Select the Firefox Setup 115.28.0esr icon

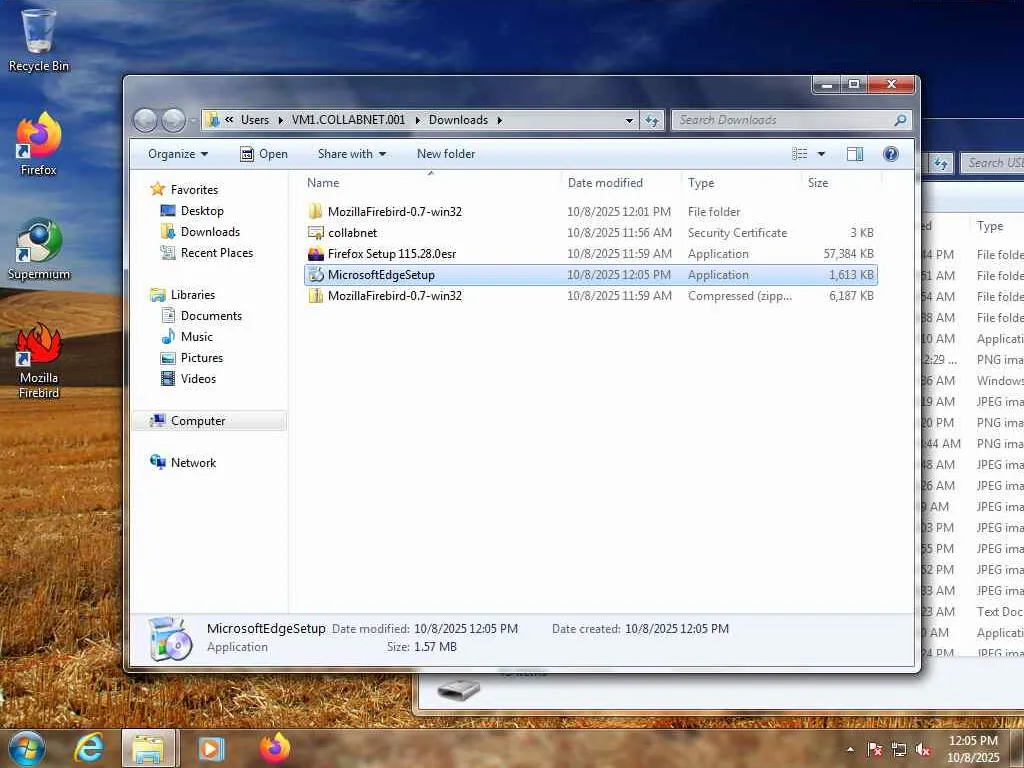315,253
